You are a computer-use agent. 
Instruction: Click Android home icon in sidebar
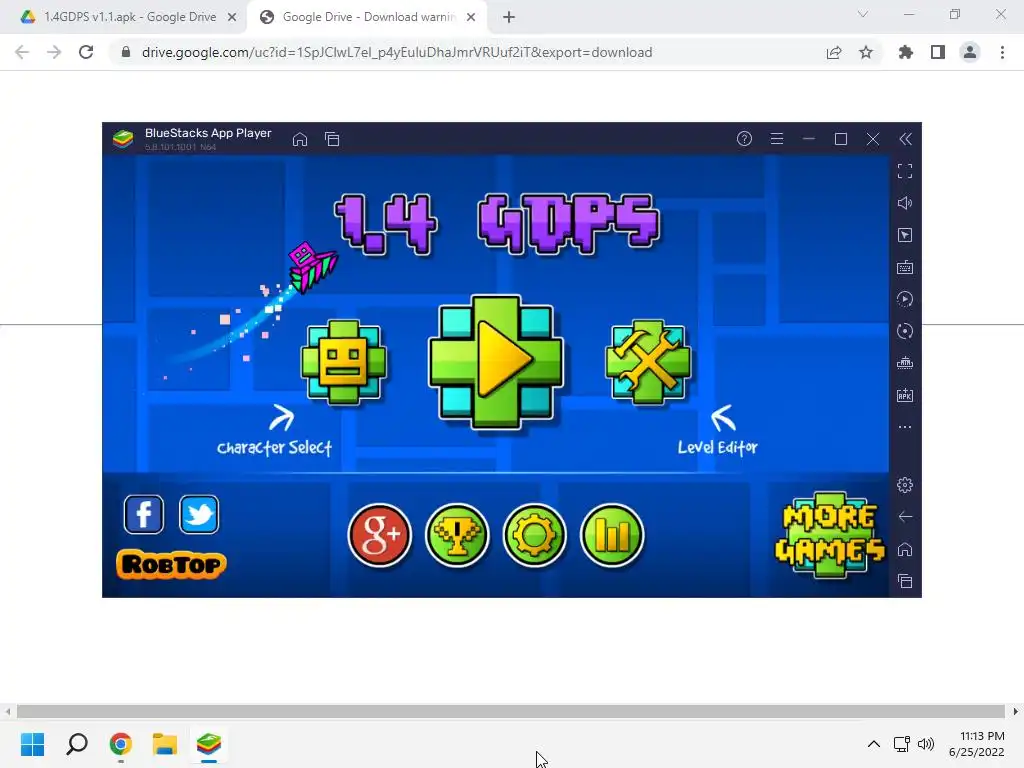click(905, 549)
